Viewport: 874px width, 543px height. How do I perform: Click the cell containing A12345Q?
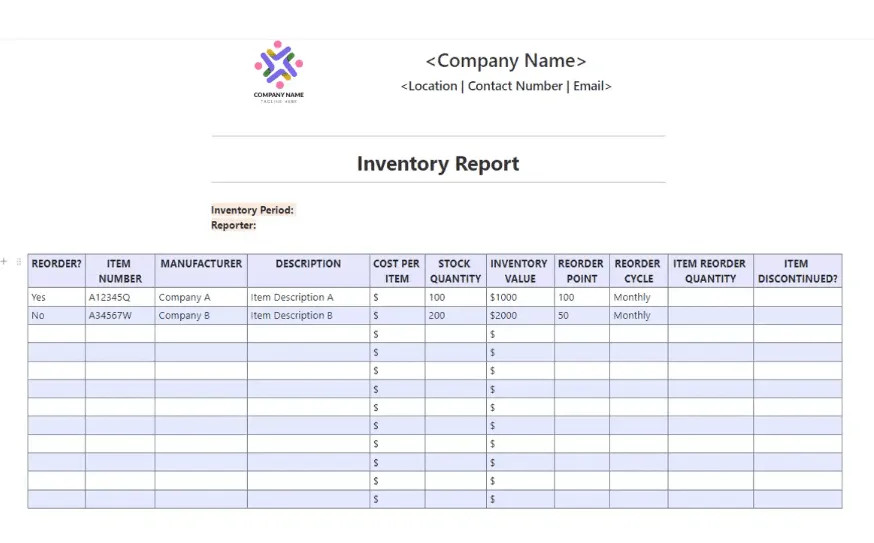pyautogui.click(x=120, y=297)
